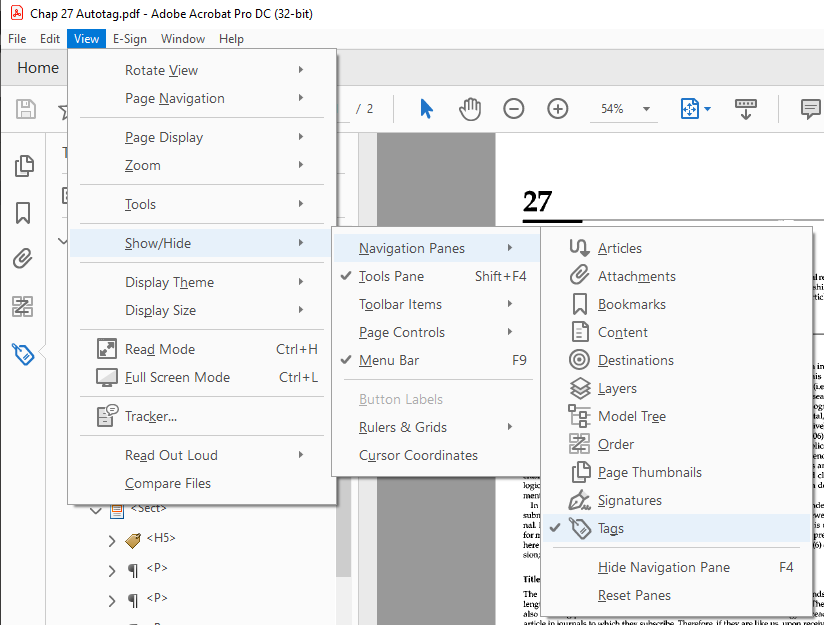This screenshot has width=824, height=625.
Task: Open Display Size submenu
Action: (202, 310)
